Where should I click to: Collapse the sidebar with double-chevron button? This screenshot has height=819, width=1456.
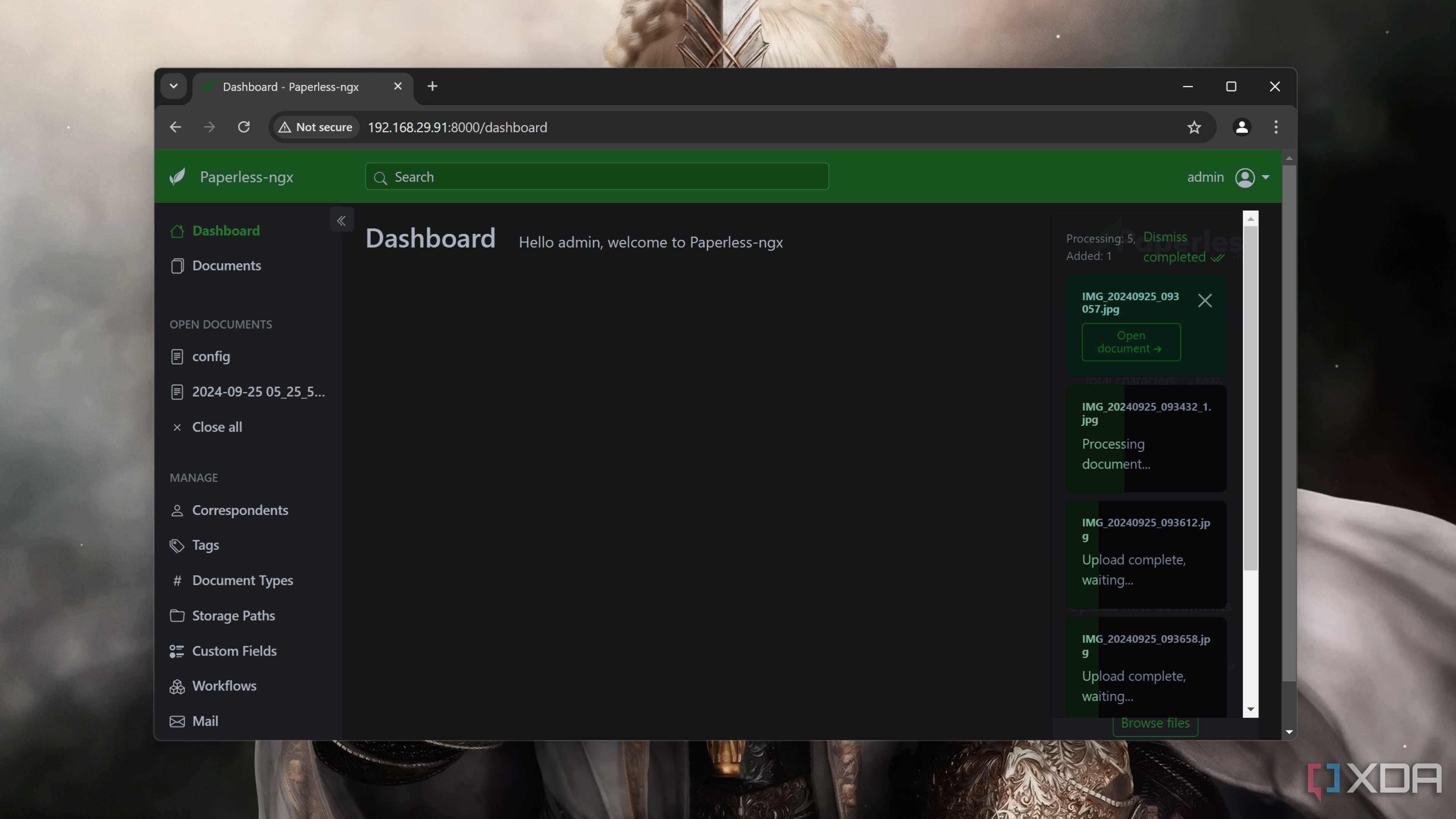(x=341, y=220)
